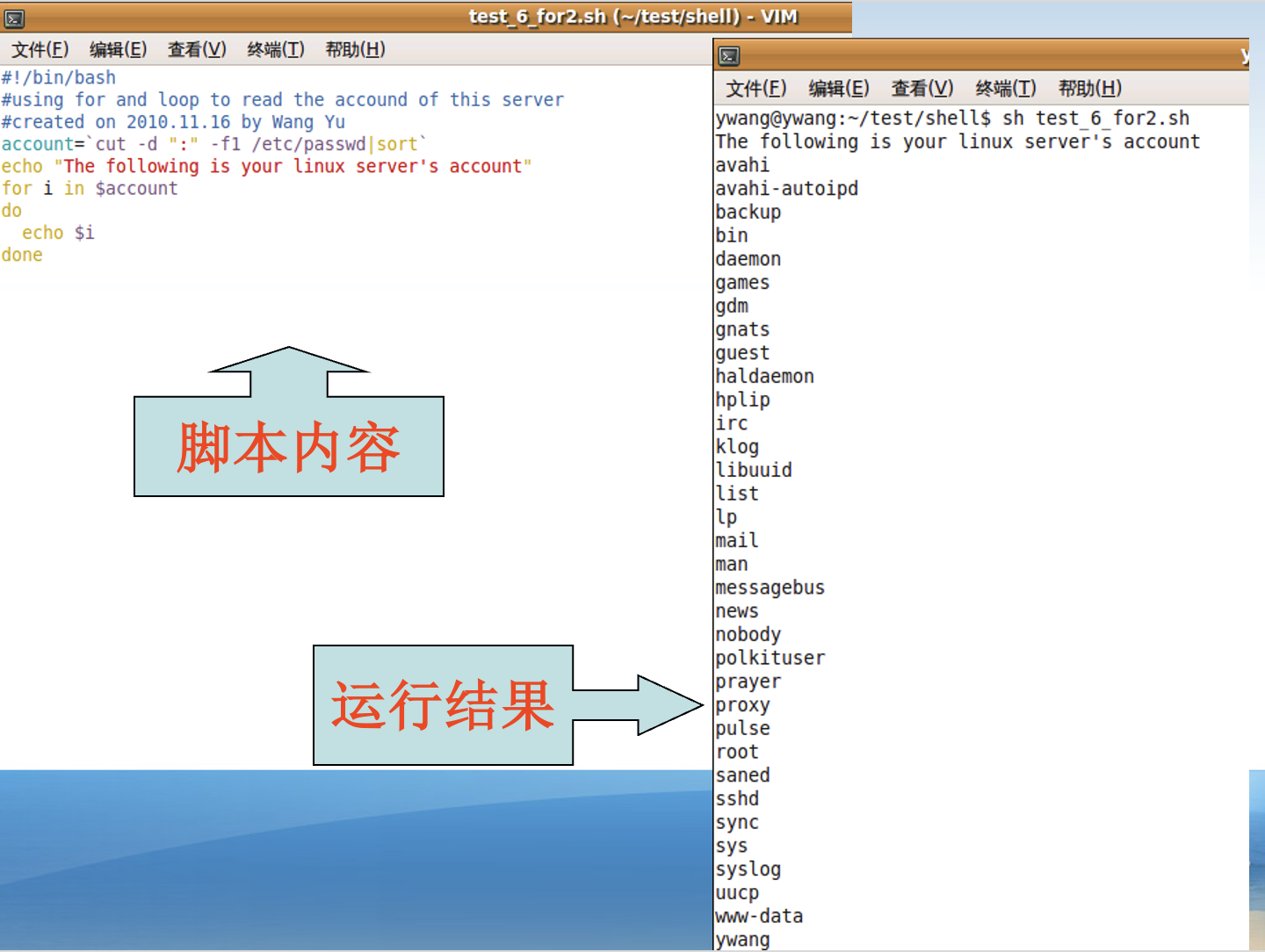Click the '#using for and loop' comment line
This screenshot has height=952, width=1265.
pos(283,99)
